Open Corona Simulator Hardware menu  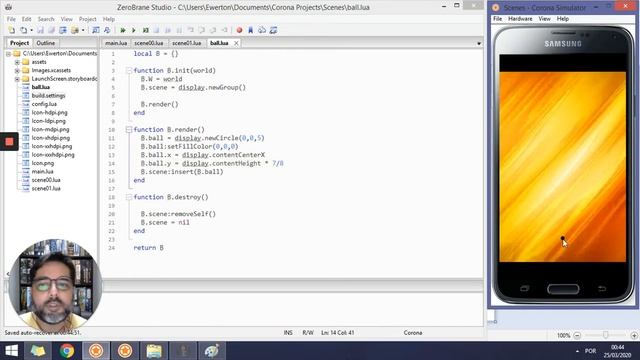point(520,19)
